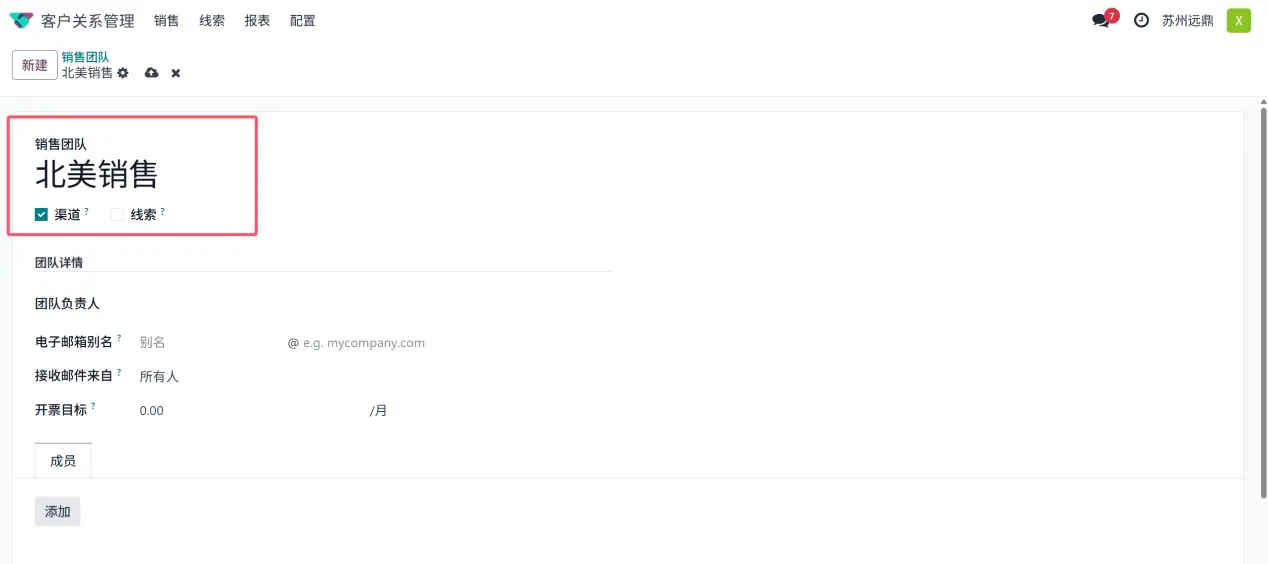Screen dimensions: 1268x564
Task: Click the 新建 button
Action: (35, 65)
